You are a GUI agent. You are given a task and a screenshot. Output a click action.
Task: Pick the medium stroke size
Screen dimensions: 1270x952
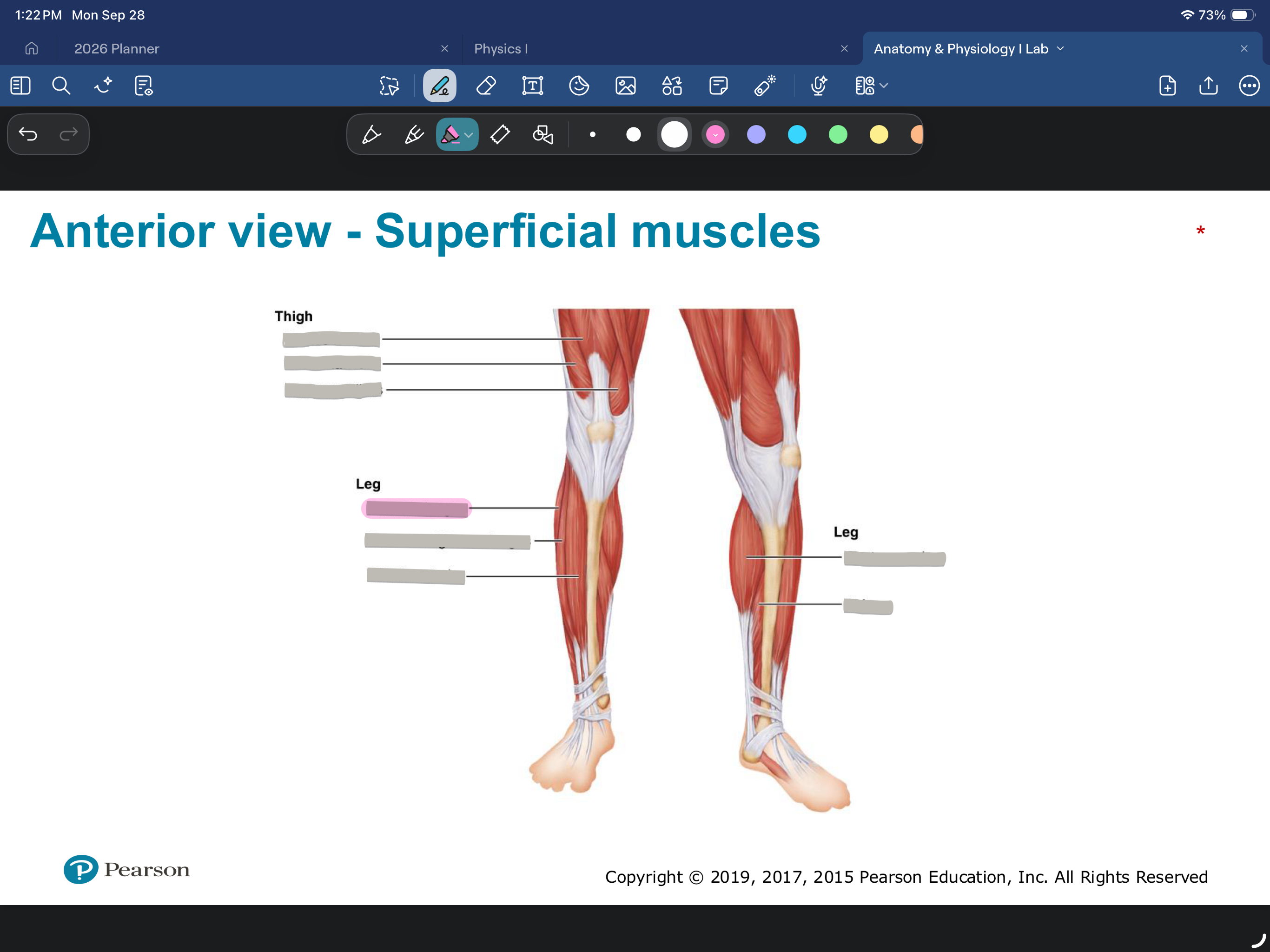click(633, 134)
